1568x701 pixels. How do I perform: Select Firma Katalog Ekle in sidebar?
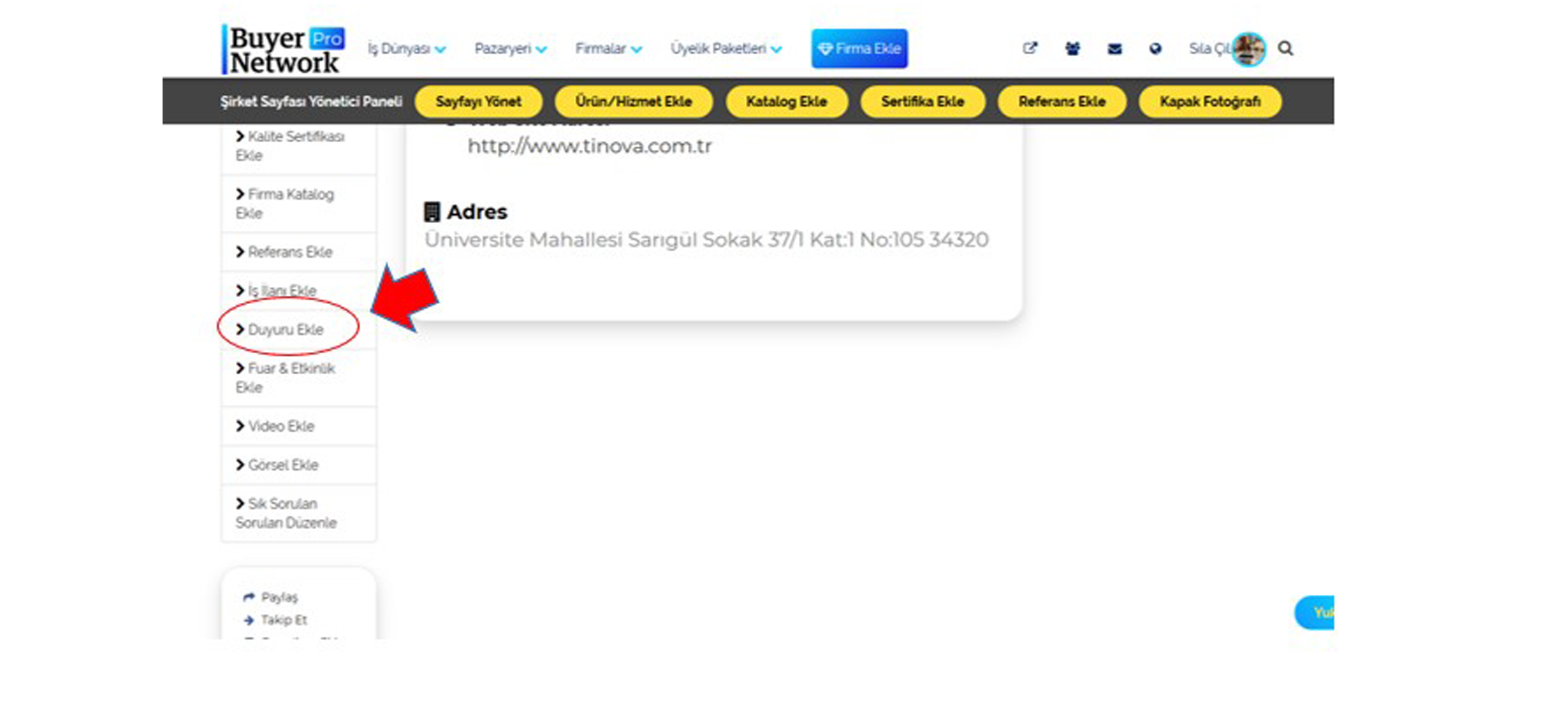click(x=299, y=204)
